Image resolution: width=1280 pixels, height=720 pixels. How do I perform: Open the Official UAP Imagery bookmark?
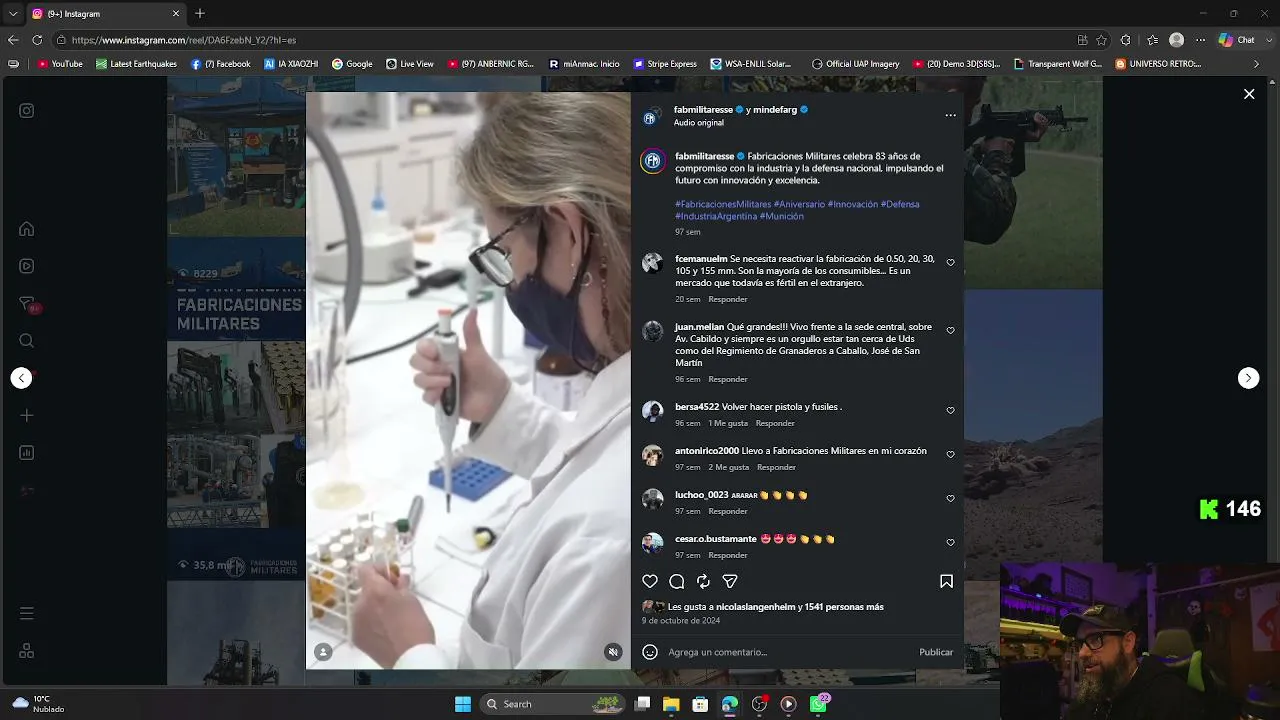(x=855, y=64)
